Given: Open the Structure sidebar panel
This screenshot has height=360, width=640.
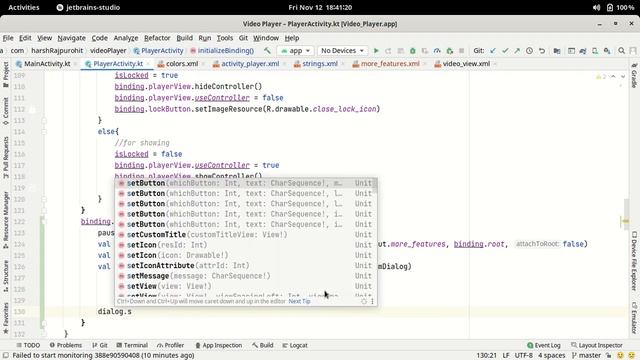Looking at the screenshot, I should 6,276.
